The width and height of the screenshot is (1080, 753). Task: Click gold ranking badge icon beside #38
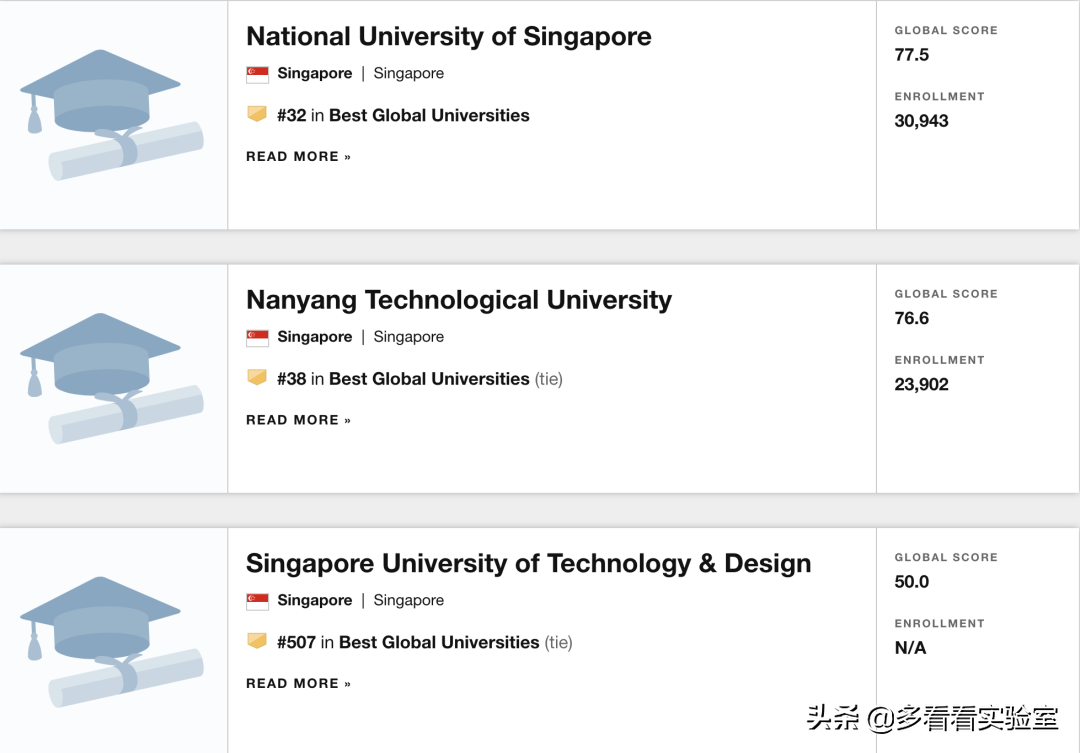(x=257, y=377)
